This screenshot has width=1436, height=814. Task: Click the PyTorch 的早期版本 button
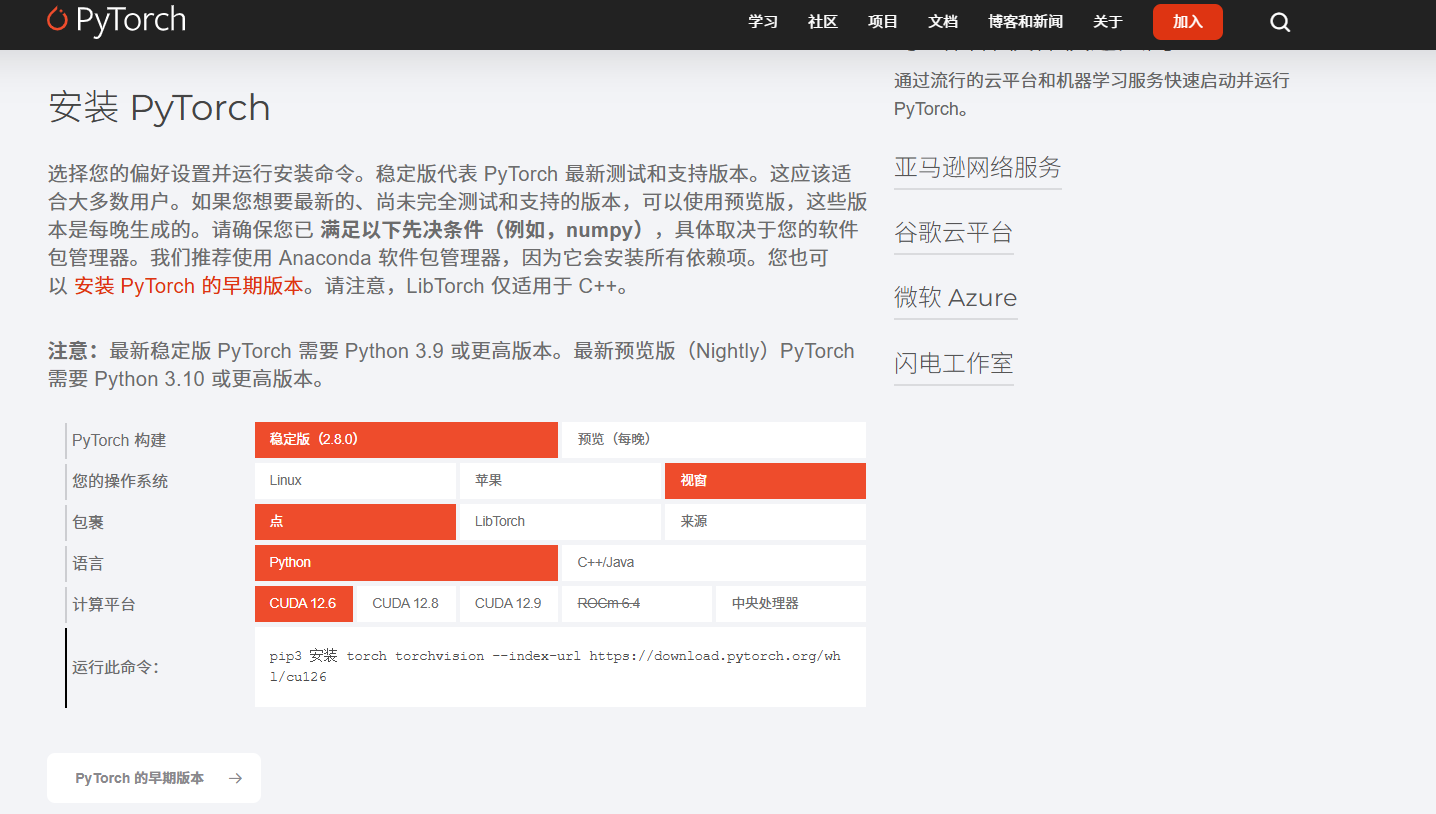[154, 778]
